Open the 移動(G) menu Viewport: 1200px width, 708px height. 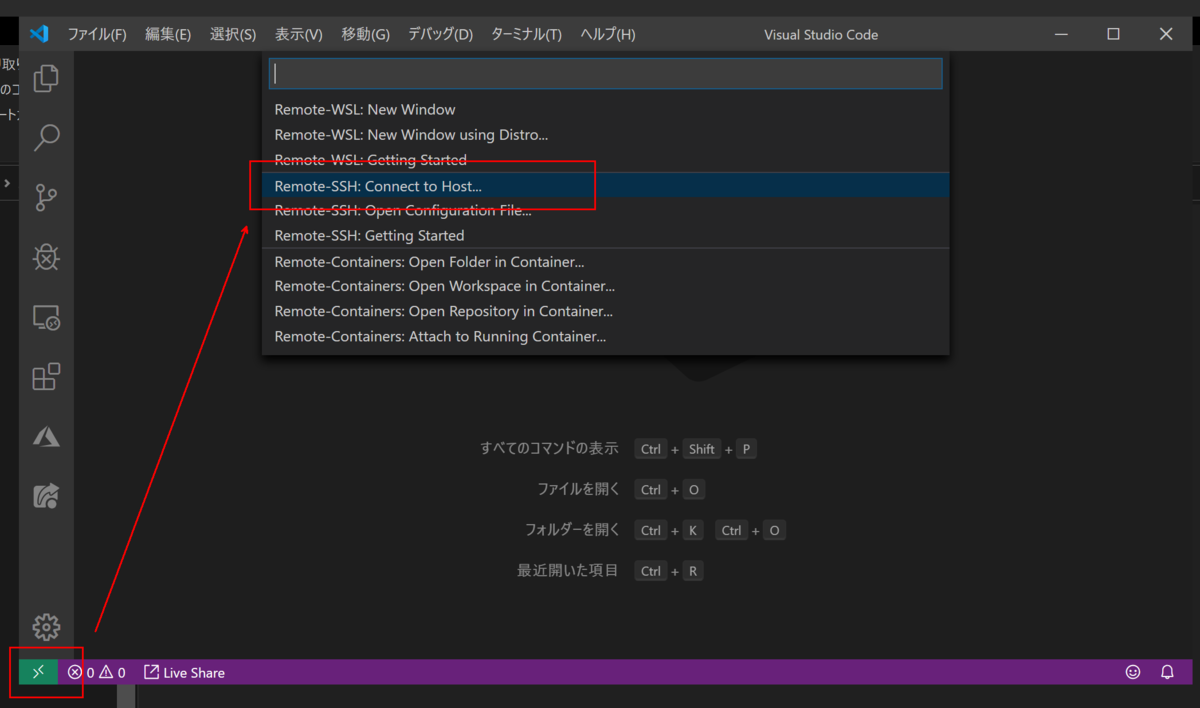point(365,34)
